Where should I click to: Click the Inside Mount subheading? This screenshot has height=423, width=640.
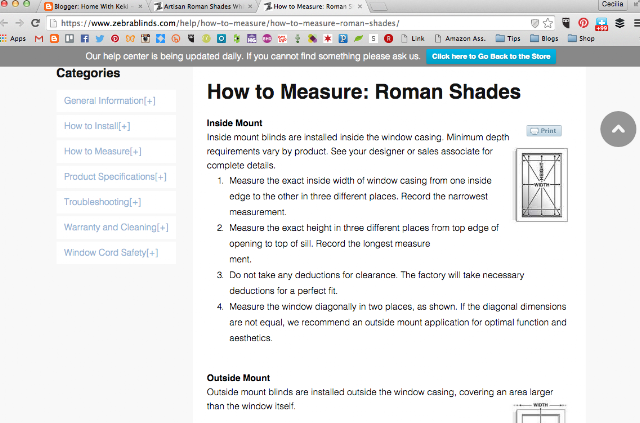coord(234,123)
